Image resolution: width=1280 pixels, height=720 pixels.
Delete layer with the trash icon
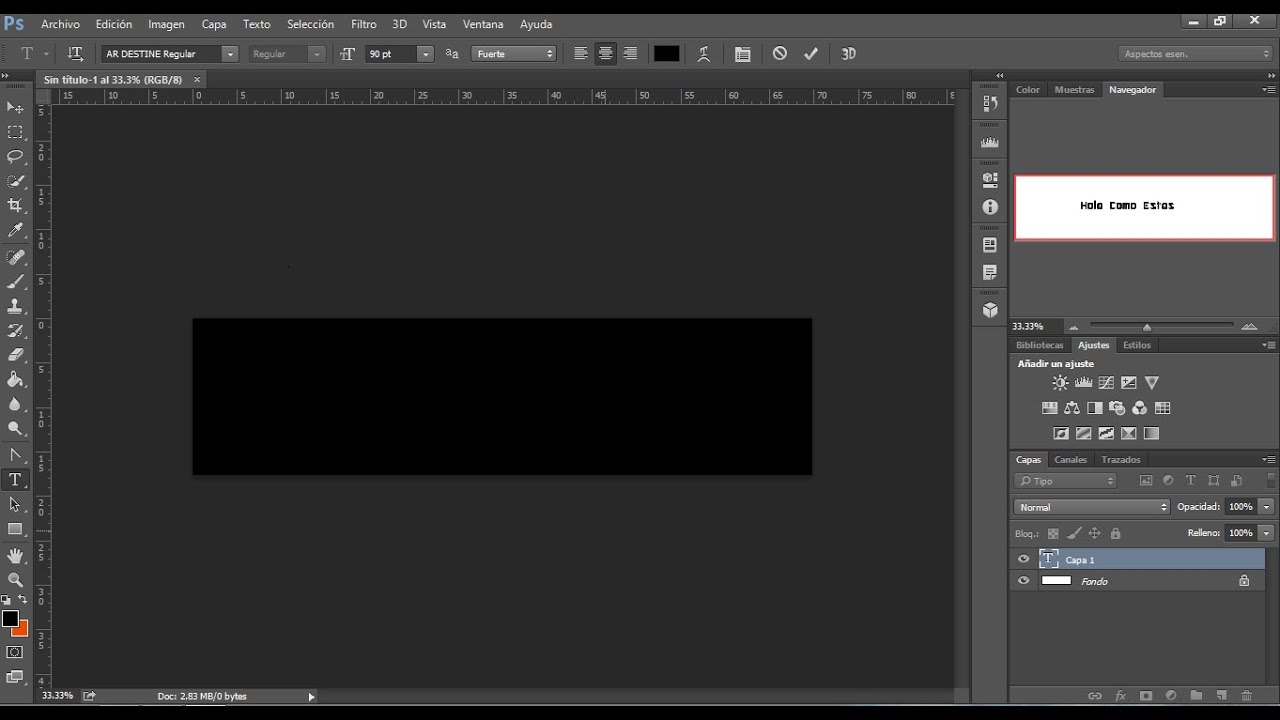coord(1246,696)
